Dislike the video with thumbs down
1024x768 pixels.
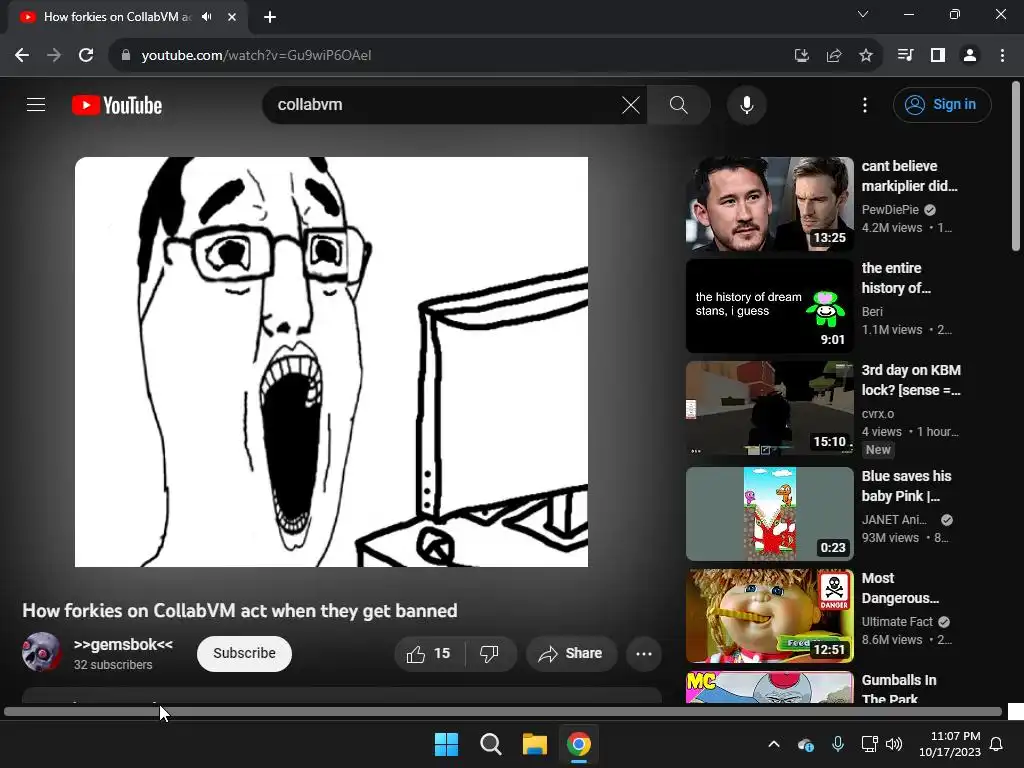point(490,654)
